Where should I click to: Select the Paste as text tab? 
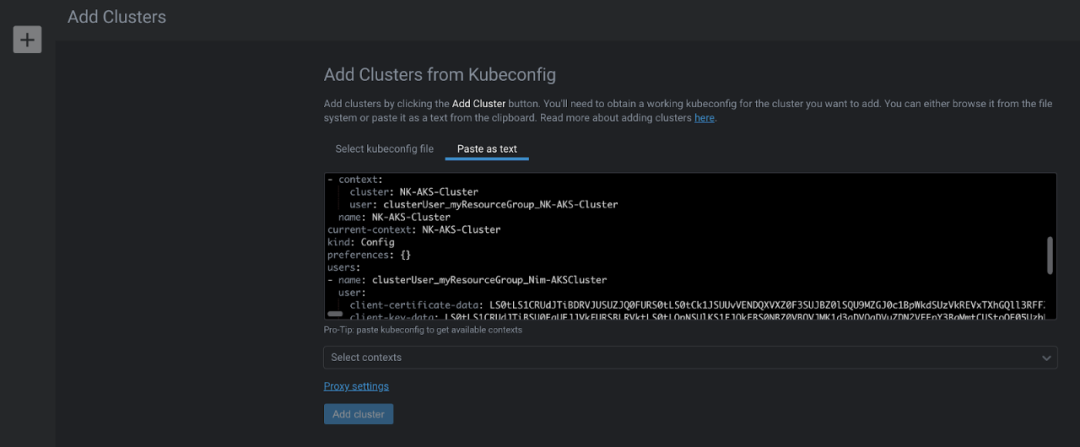tap(487, 149)
